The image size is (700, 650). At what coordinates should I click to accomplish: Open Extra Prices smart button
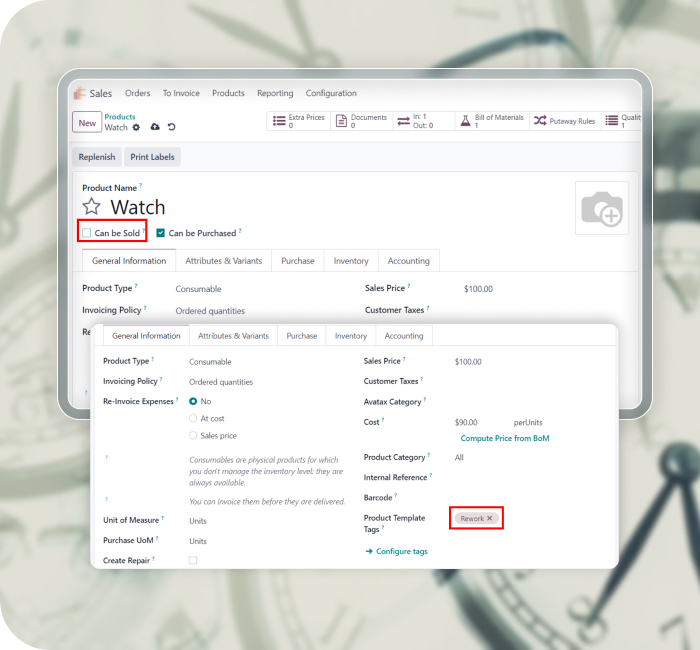[x=299, y=121]
